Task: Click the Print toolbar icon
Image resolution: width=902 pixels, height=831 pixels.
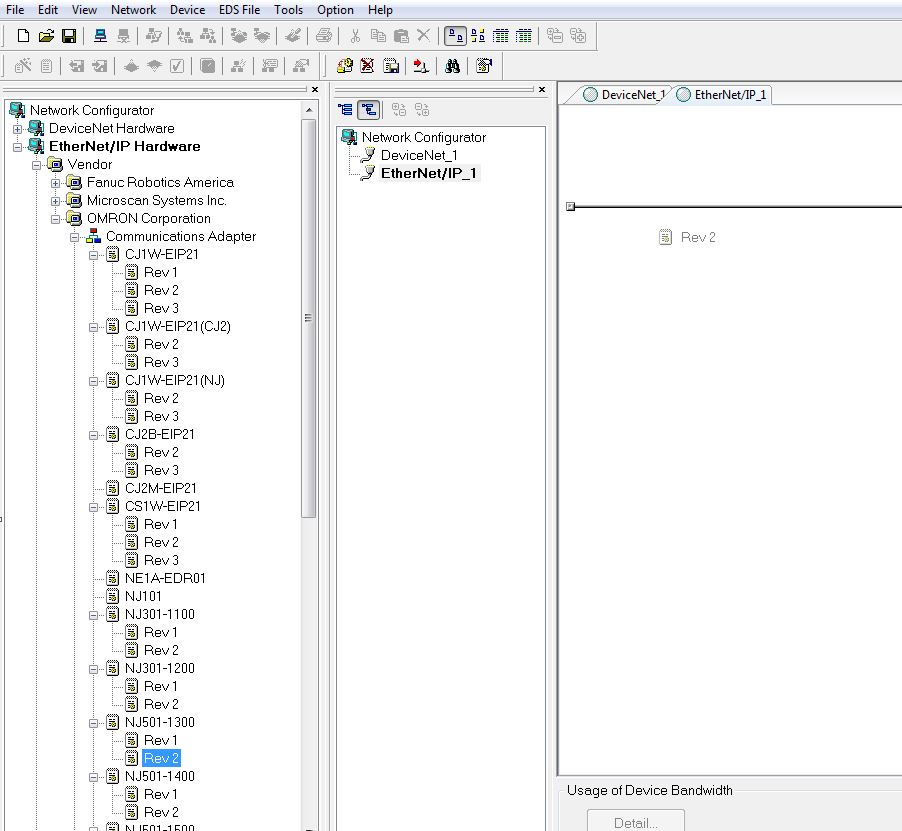Action: (324, 36)
